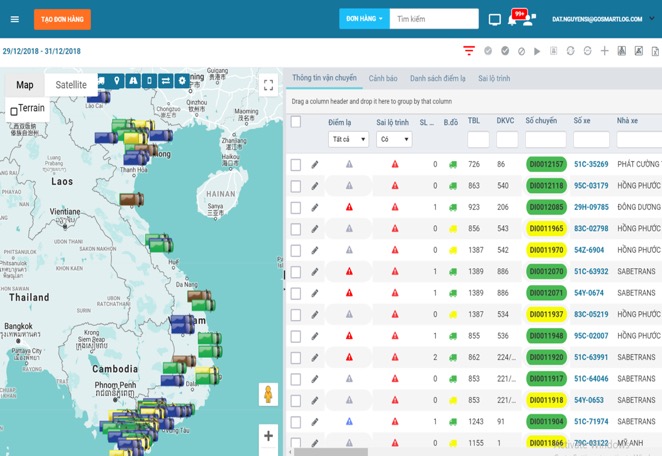Click the map settings gear icon
This screenshot has width=662, height=456.
pyautogui.click(x=182, y=81)
